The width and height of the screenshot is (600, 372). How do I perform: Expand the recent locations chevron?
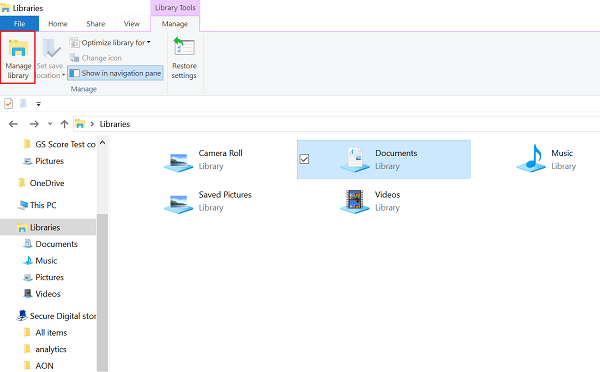(x=50, y=124)
